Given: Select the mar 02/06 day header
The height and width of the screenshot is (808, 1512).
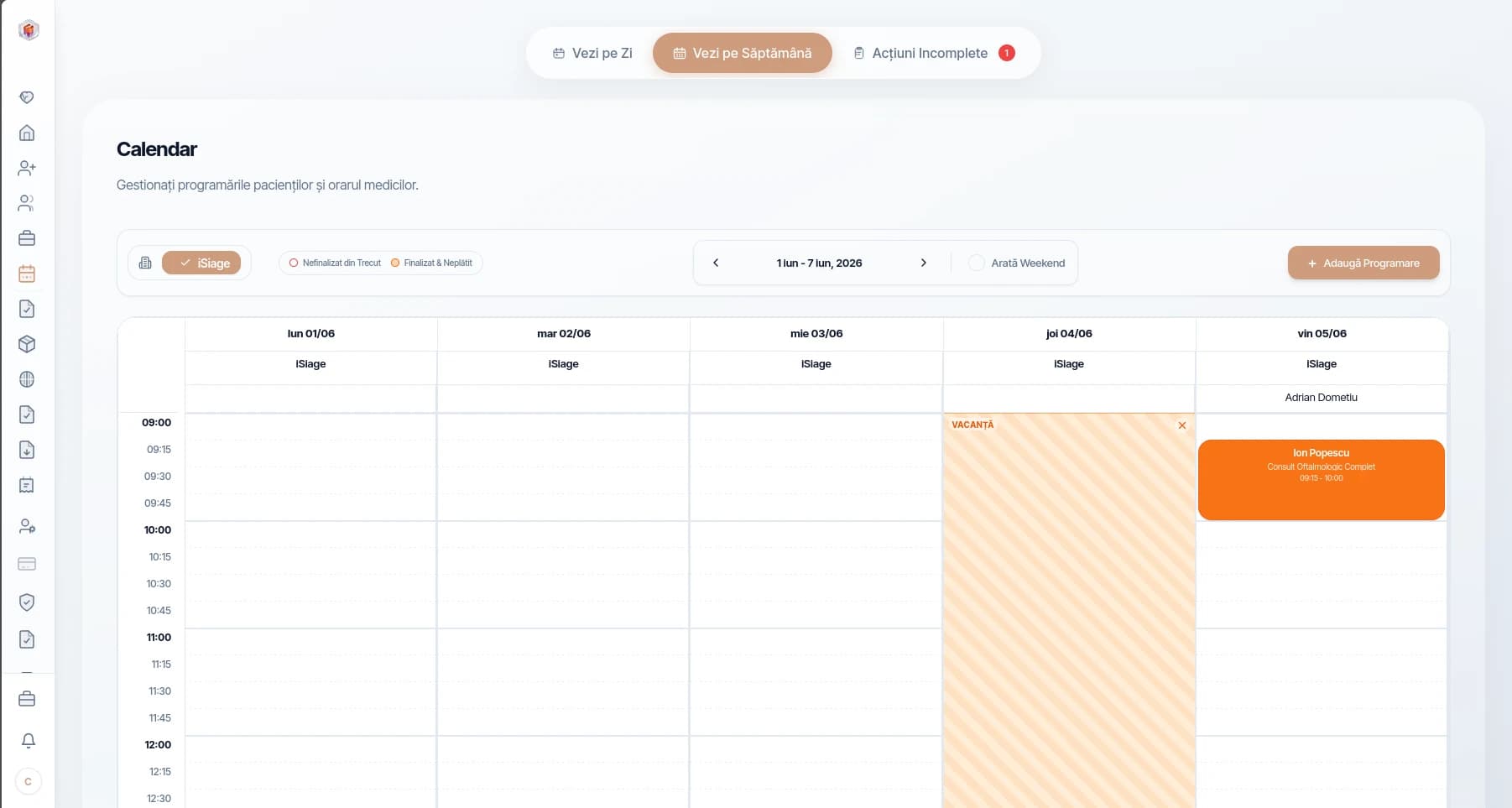Looking at the screenshot, I should pos(564,334).
